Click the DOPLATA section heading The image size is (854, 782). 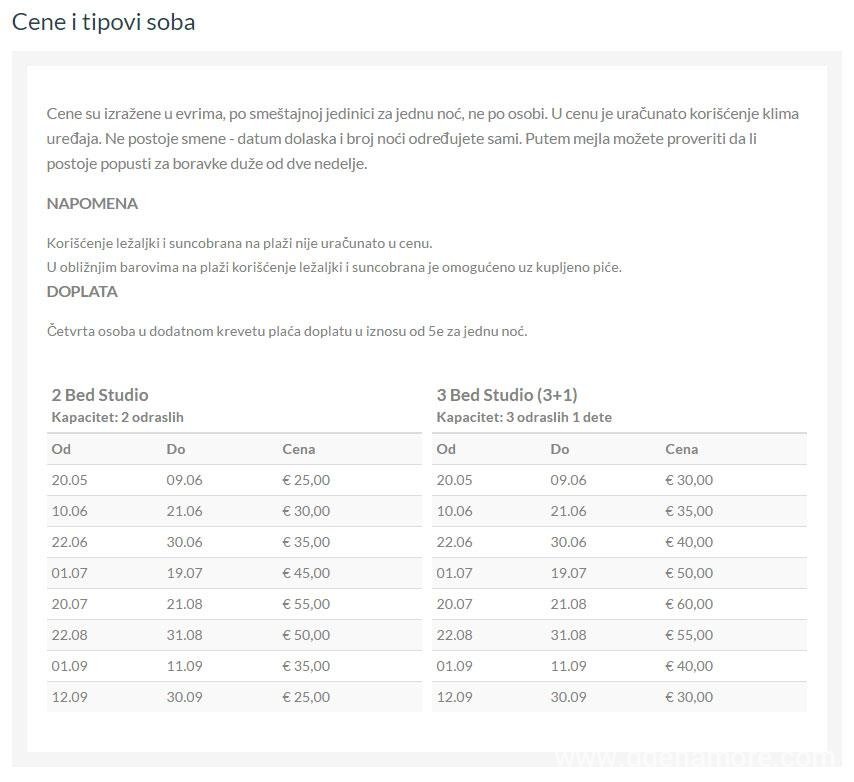(x=82, y=291)
